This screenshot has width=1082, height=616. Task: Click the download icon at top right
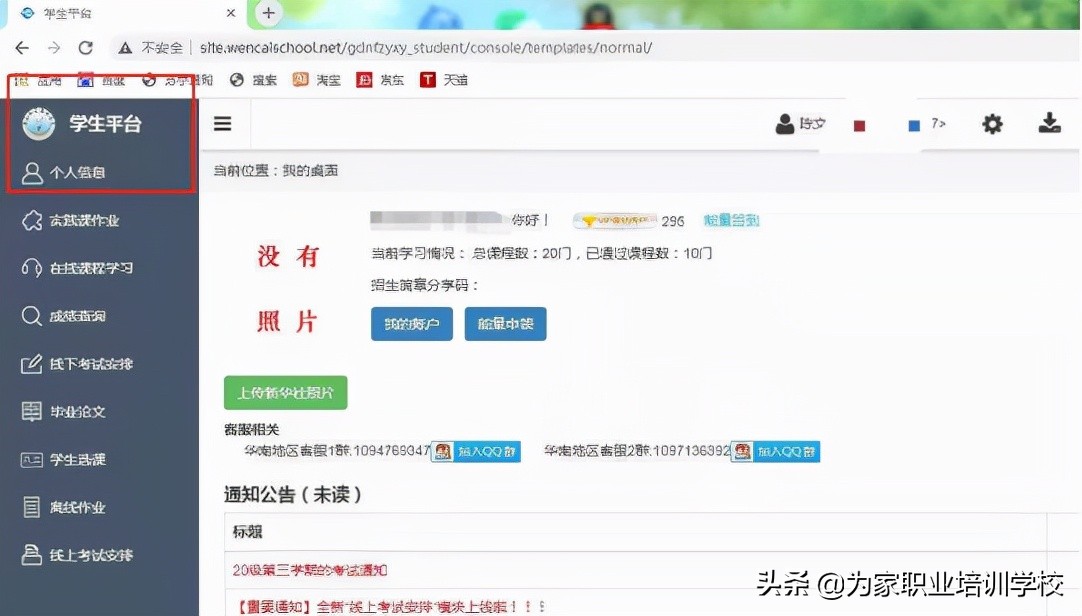1049,123
